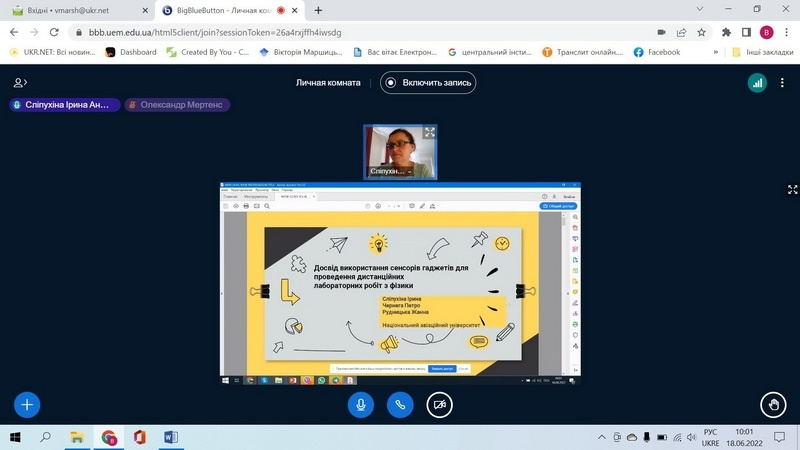Open a new browser tab

pyautogui.click(x=319, y=10)
